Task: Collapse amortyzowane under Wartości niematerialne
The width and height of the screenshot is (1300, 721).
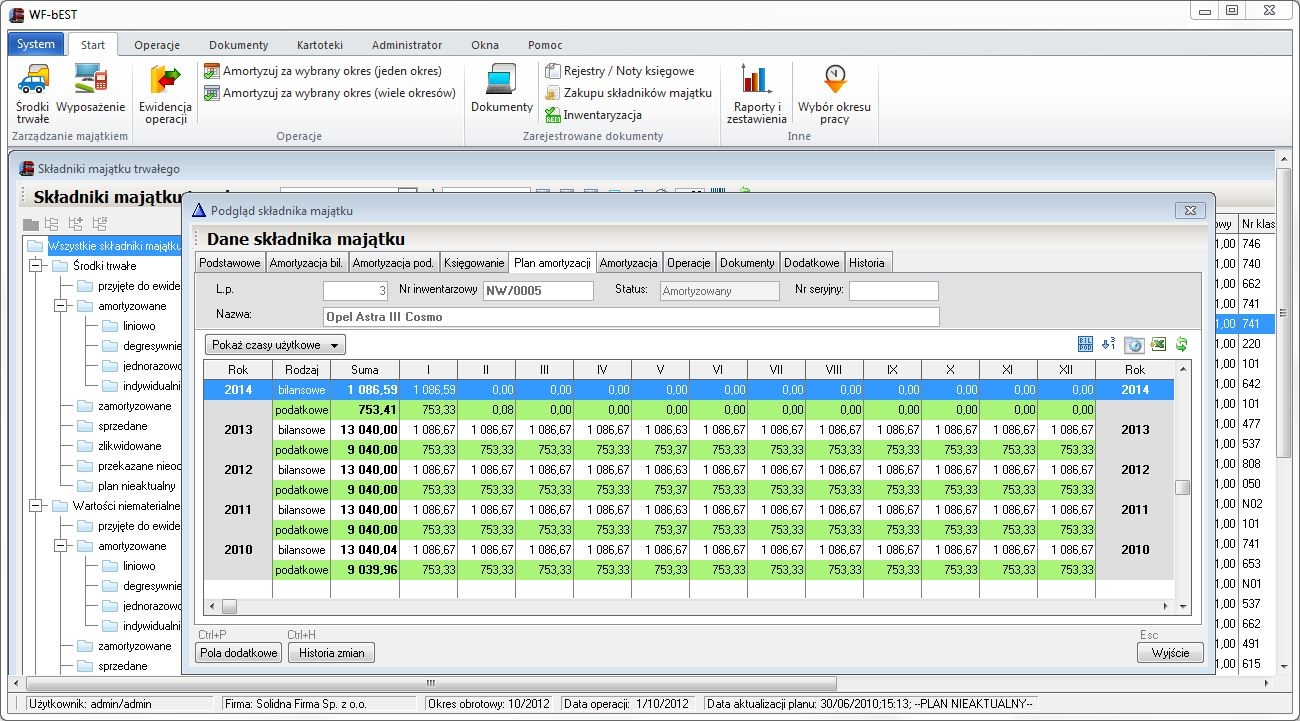Action: [x=62, y=546]
